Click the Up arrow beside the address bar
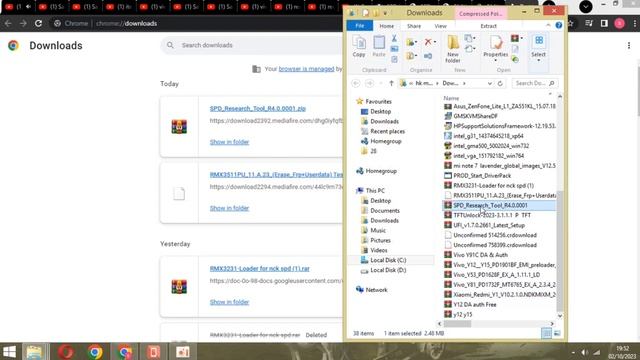The height and width of the screenshot is (360, 640). (391, 83)
